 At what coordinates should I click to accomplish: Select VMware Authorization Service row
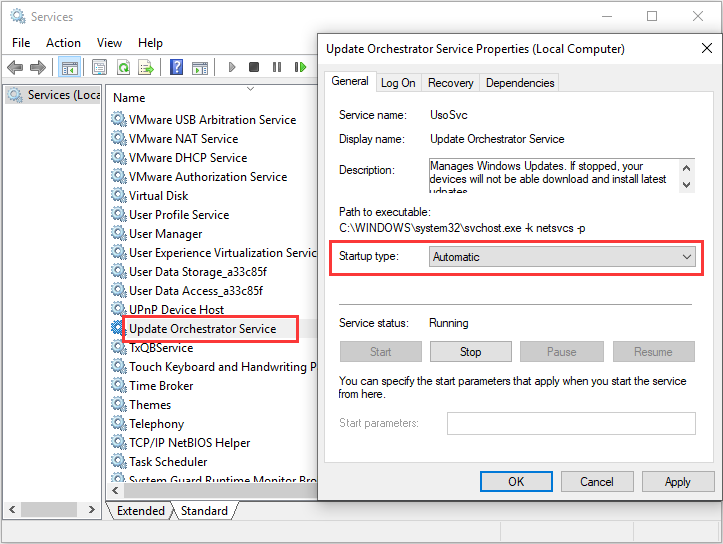tap(208, 177)
